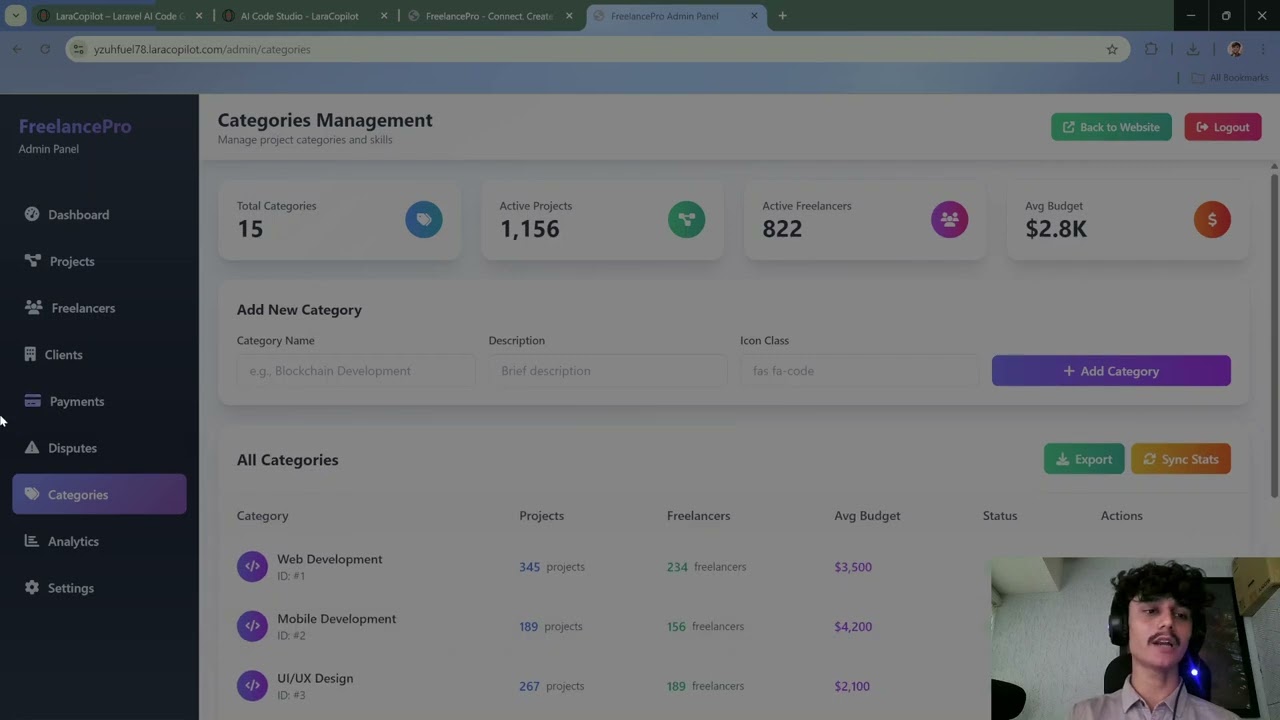Click the Web Development code icon
The image size is (1280, 720).
[x=252, y=566]
